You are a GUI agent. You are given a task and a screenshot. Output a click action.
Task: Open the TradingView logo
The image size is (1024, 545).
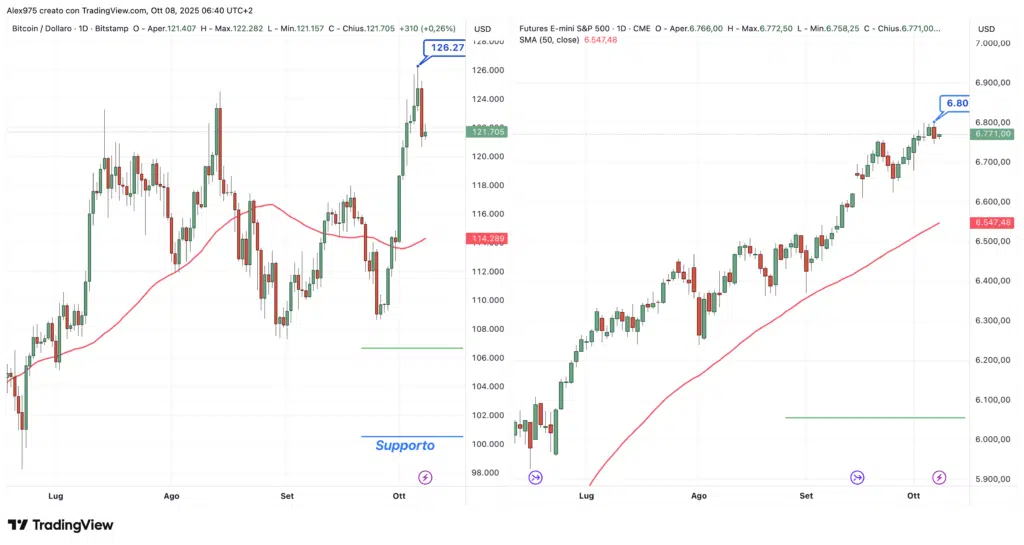pos(60,525)
